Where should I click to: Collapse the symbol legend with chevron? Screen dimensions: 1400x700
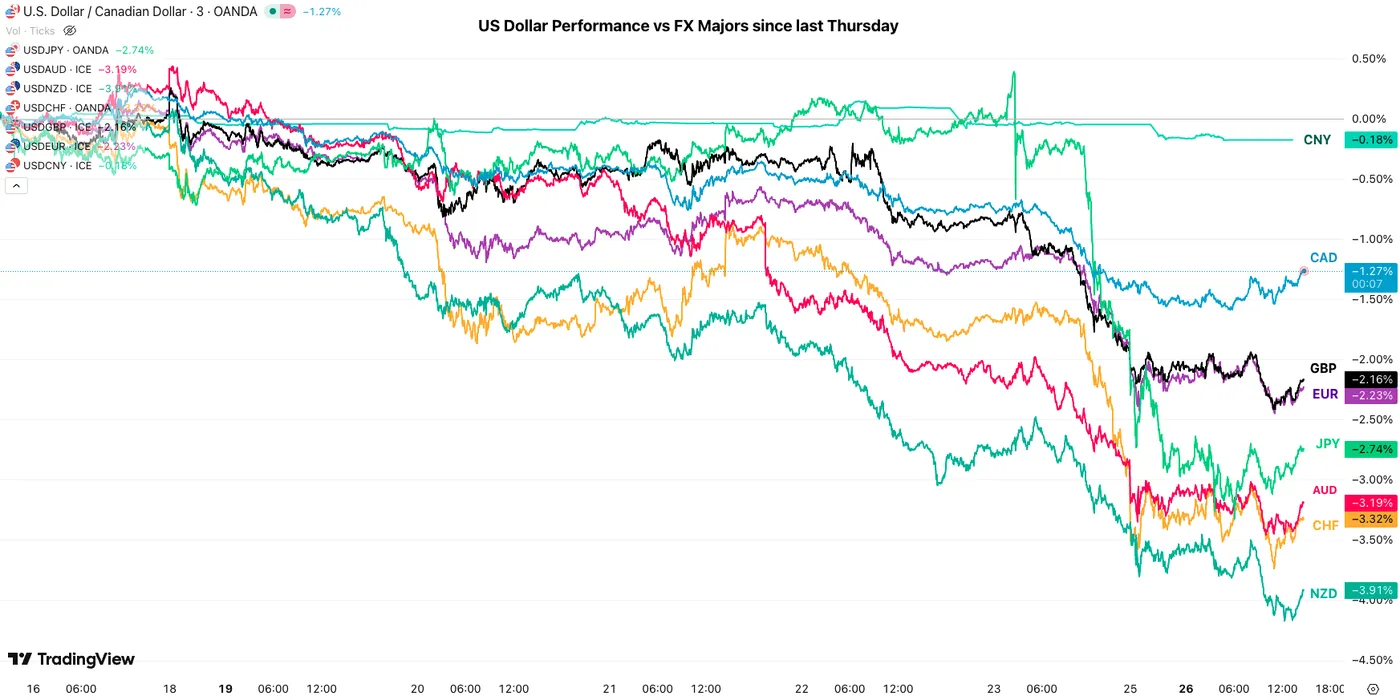[16, 186]
